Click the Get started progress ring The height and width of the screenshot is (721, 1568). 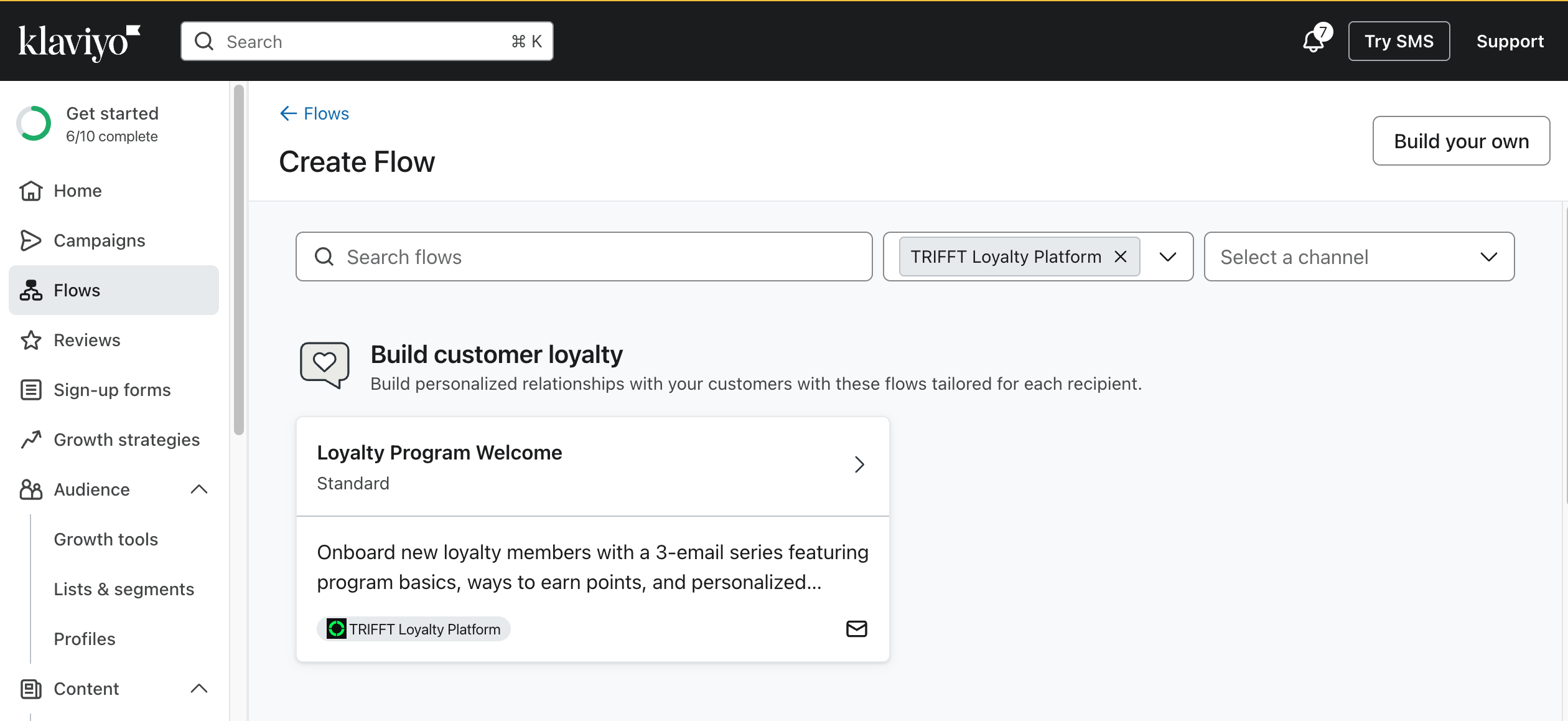pyautogui.click(x=34, y=123)
